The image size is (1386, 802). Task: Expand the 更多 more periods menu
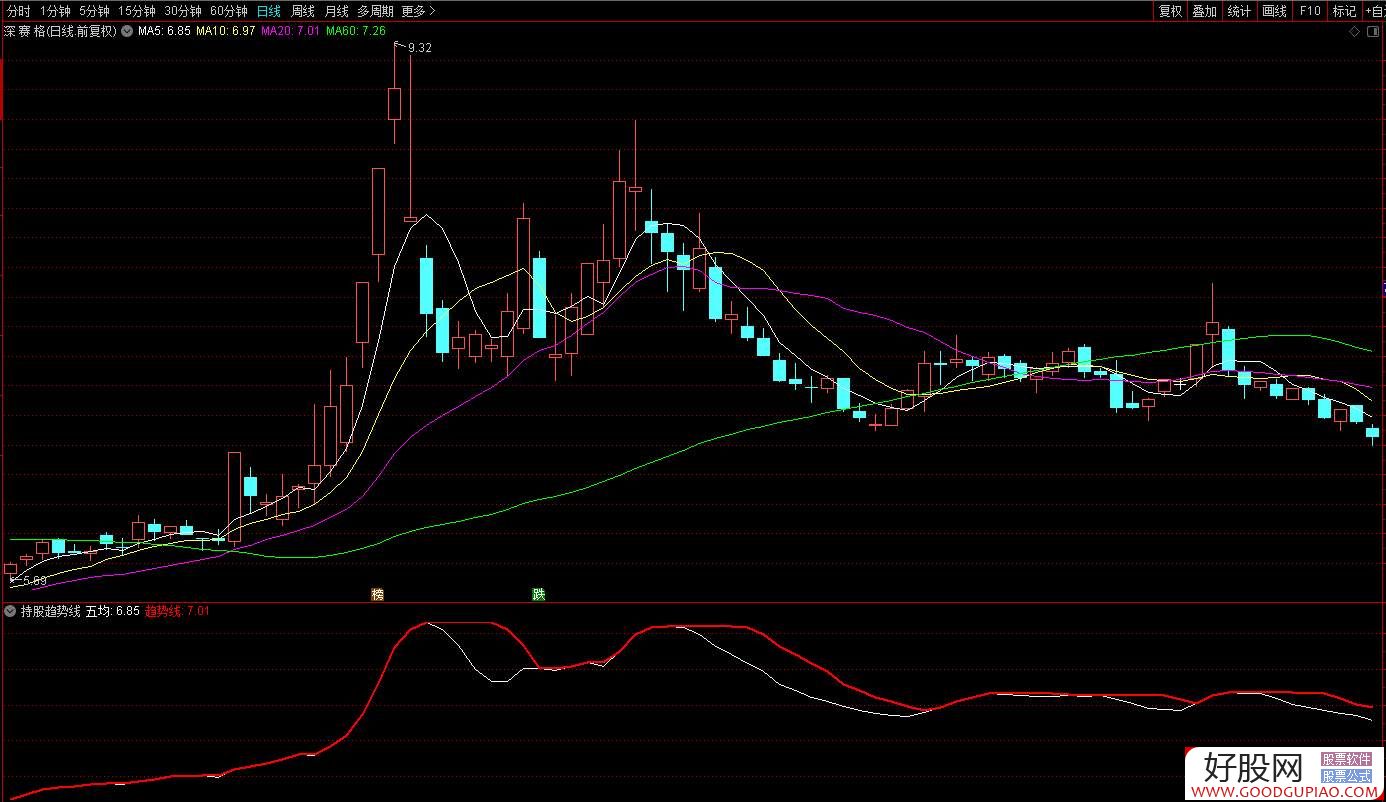pos(419,11)
